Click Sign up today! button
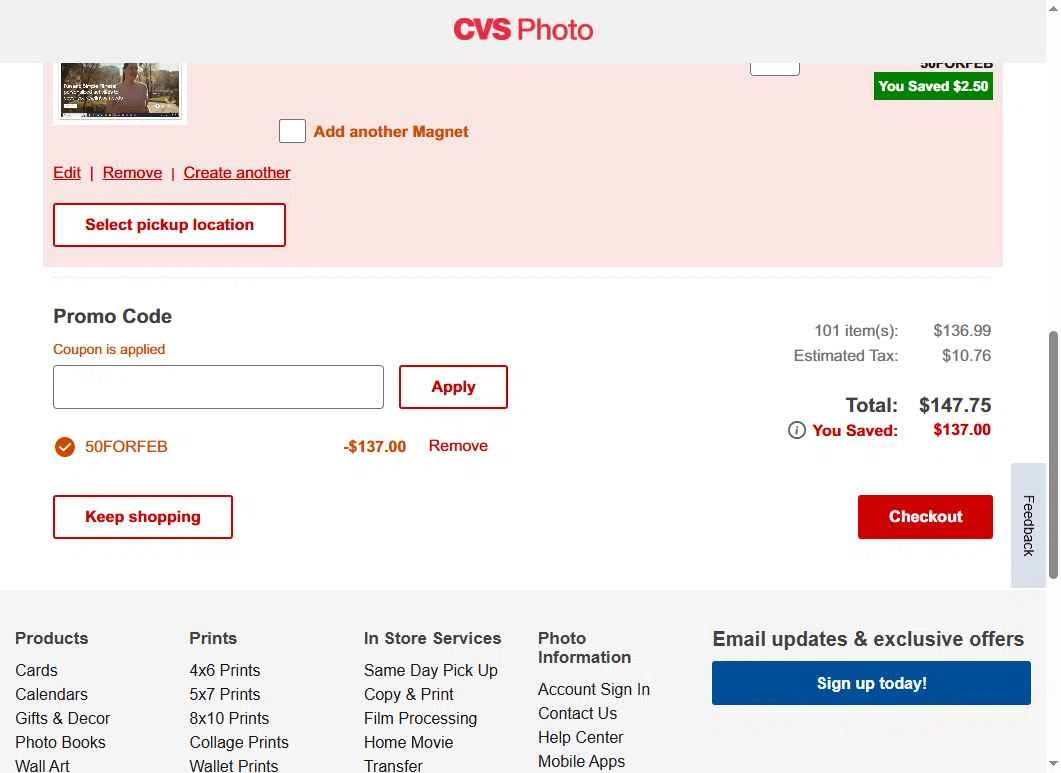 (x=872, y=683)
